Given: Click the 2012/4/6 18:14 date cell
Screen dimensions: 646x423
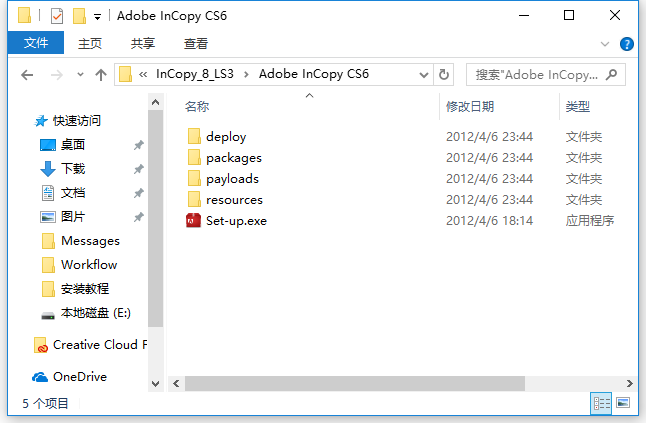Looking at the screenshot, I should tap(489, 221).
